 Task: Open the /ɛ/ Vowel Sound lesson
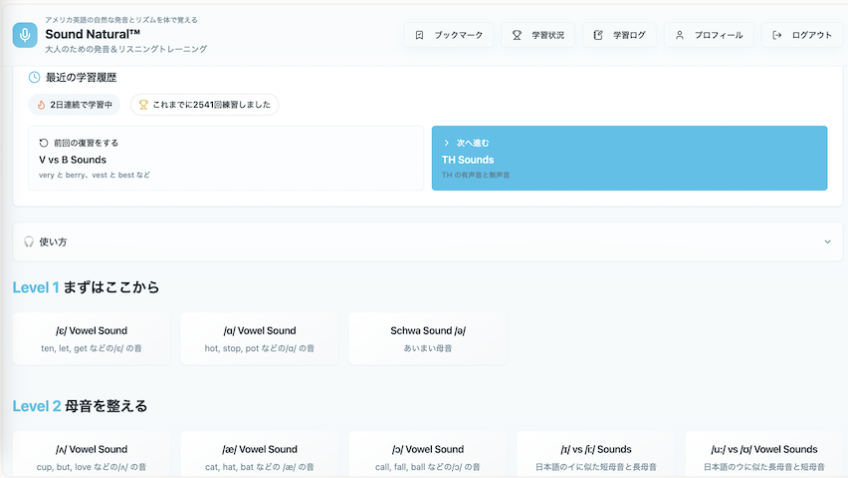click(x=91, y=338)
